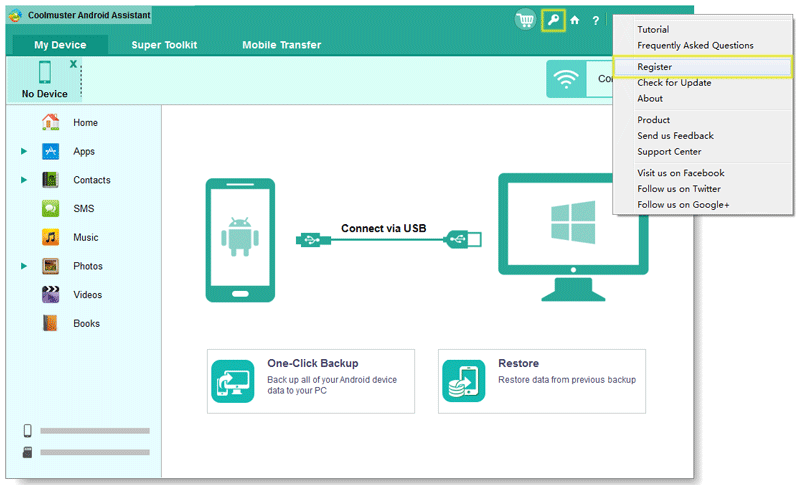800x485 pixels.
Task: Click the SMS speech bubble icon
Action: [51, 208]
